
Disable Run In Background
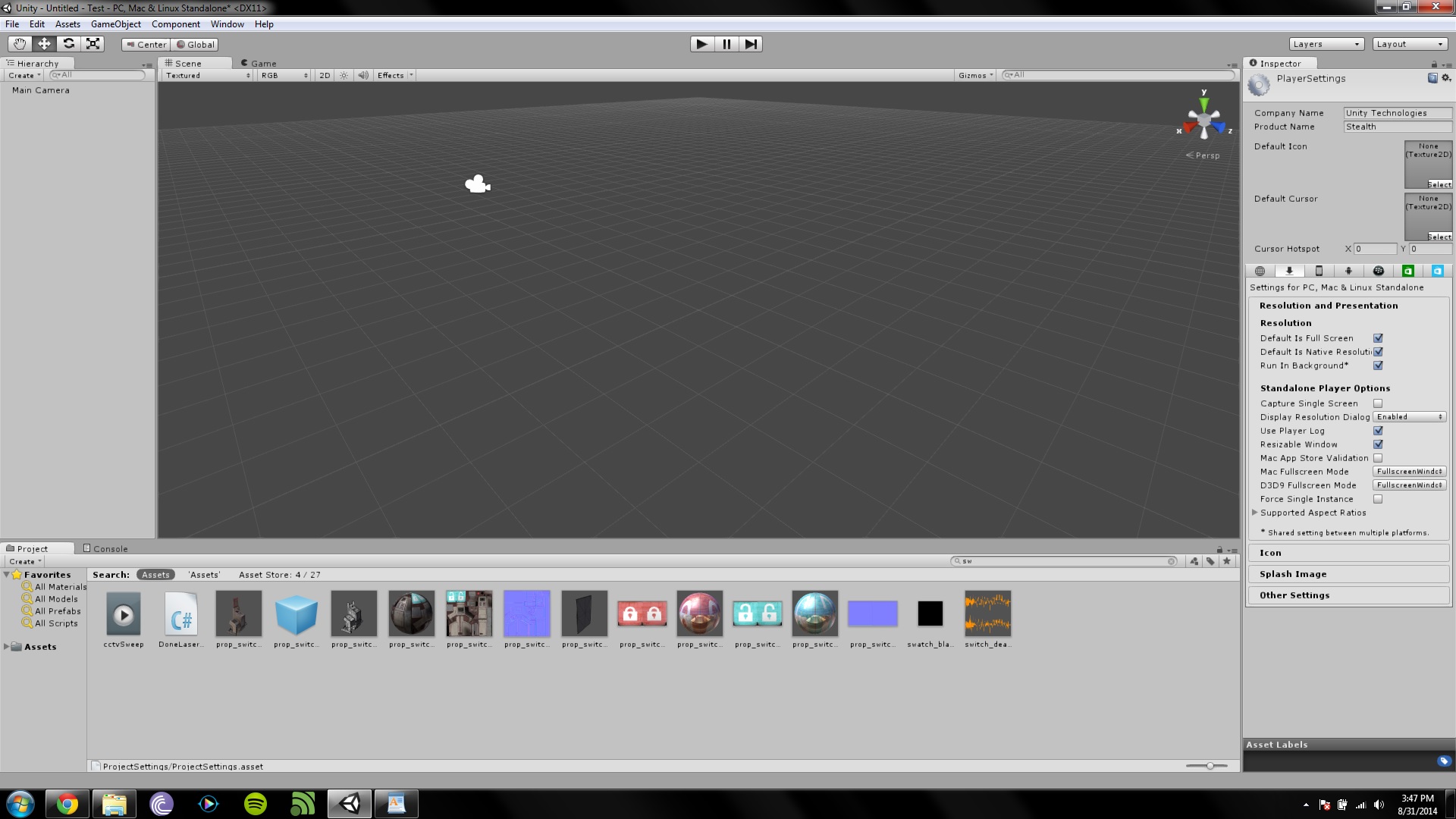coord(1378,366)
